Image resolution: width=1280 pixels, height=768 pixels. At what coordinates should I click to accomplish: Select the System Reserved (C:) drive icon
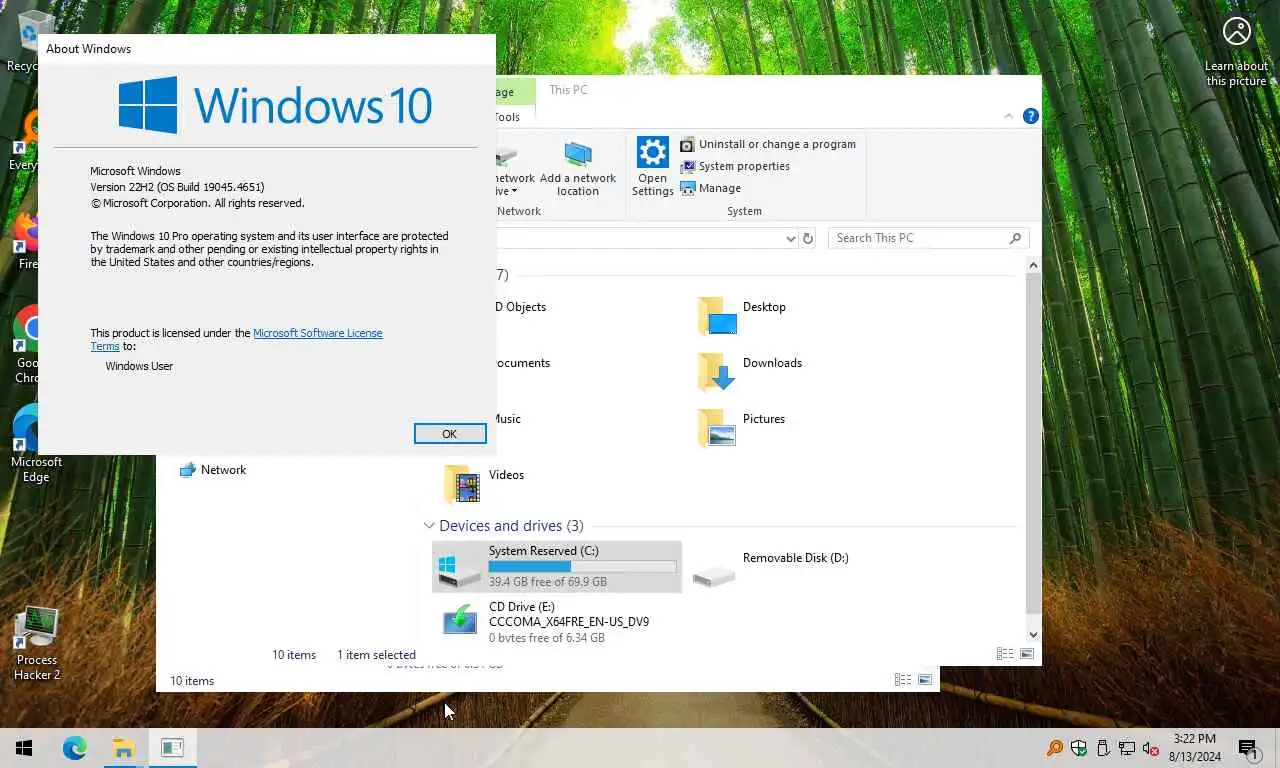[x=460, y=571]
